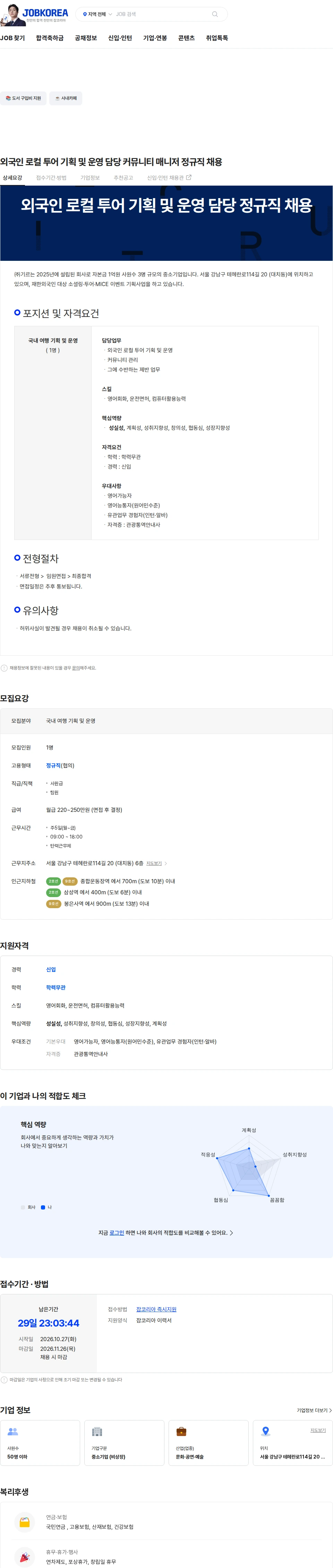The width and height of the screenshot is (333, 1568).
Task: Click the 연금·보험 benefits icon
Action: pyautogui.click(x=24, y=1522)
